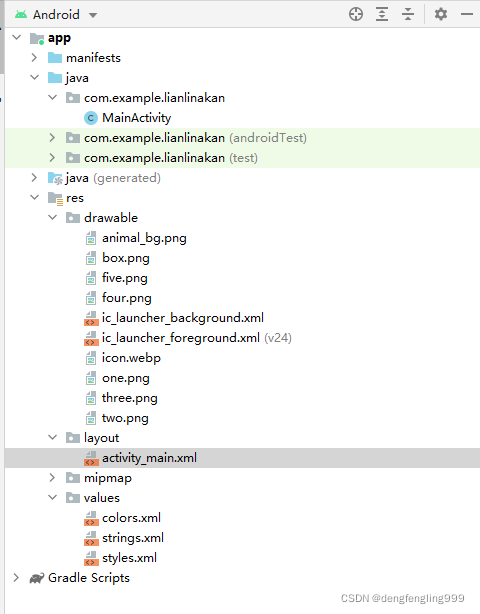This screenshot has height=614, width=480.
Task: Open the Android project view dropdown
Action: click(93, 15)
